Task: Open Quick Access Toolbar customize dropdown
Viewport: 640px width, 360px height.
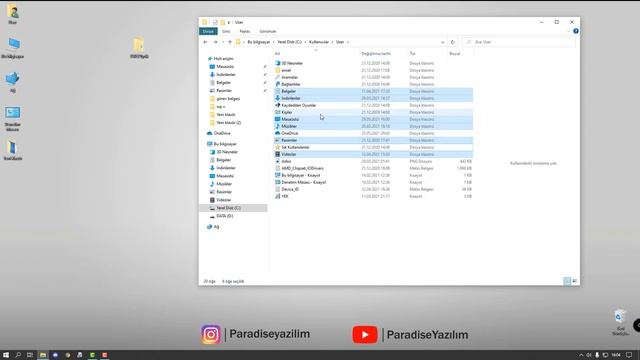Action: pyautogui.click(x=229, y=22)
